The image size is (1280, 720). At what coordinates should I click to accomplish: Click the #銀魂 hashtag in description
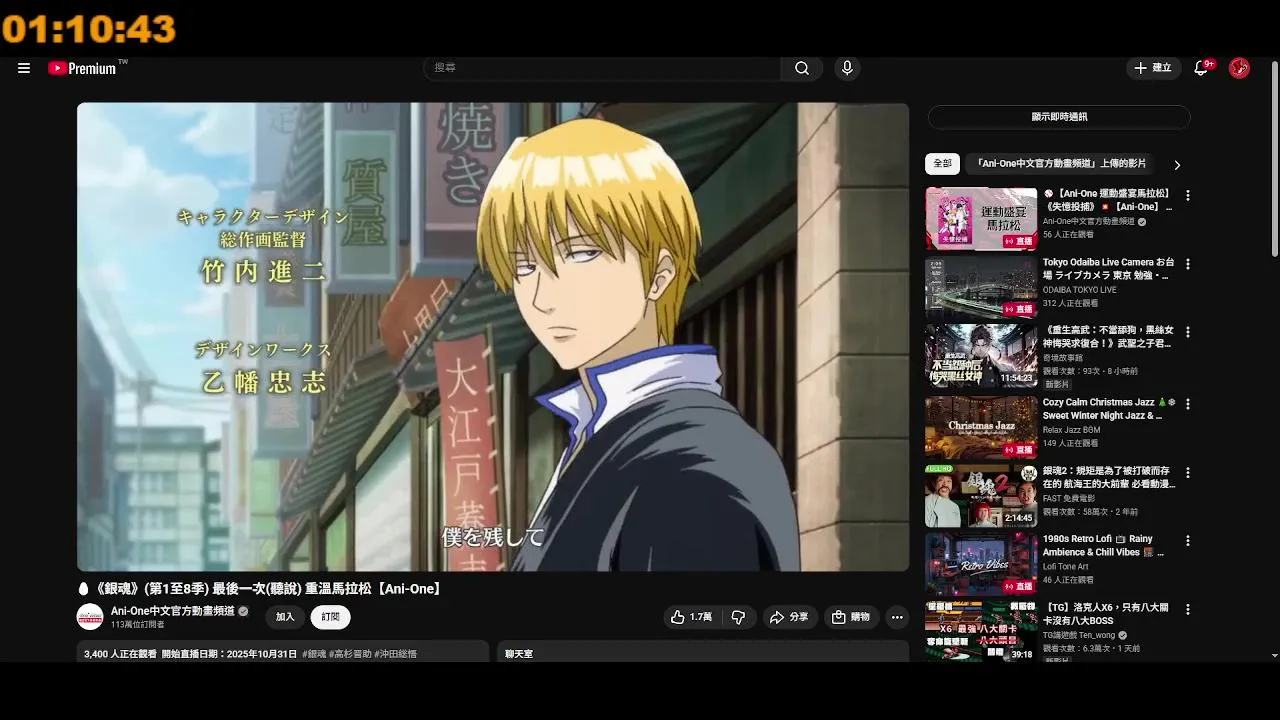tap(313, 654)
